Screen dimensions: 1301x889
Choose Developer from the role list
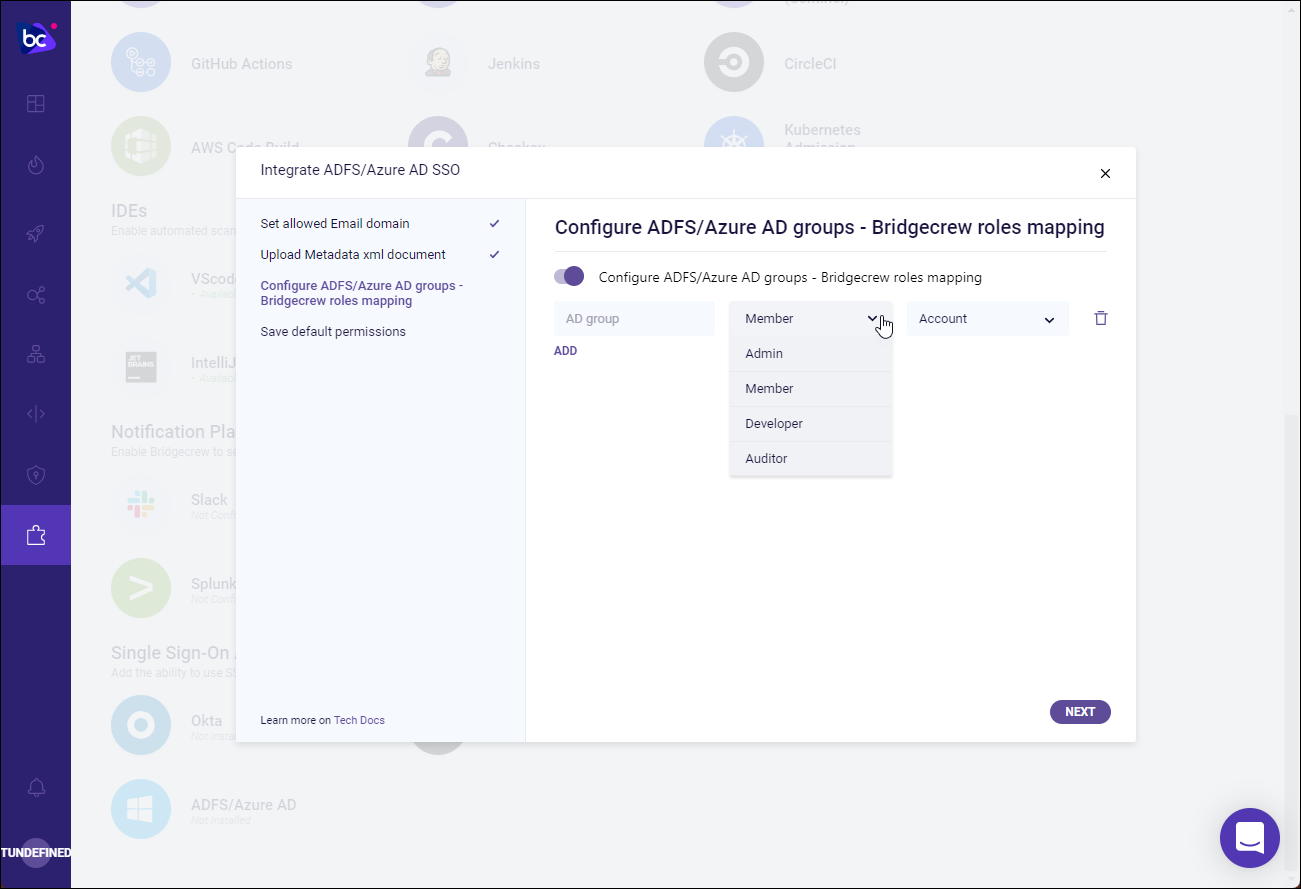tap(810, 424)
